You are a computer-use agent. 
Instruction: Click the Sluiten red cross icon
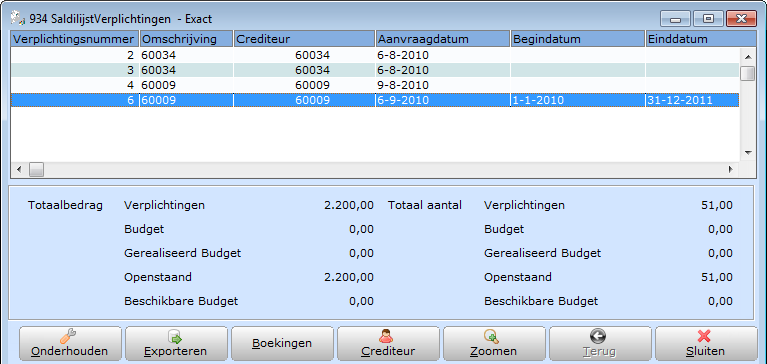click(x=704, y=336)
